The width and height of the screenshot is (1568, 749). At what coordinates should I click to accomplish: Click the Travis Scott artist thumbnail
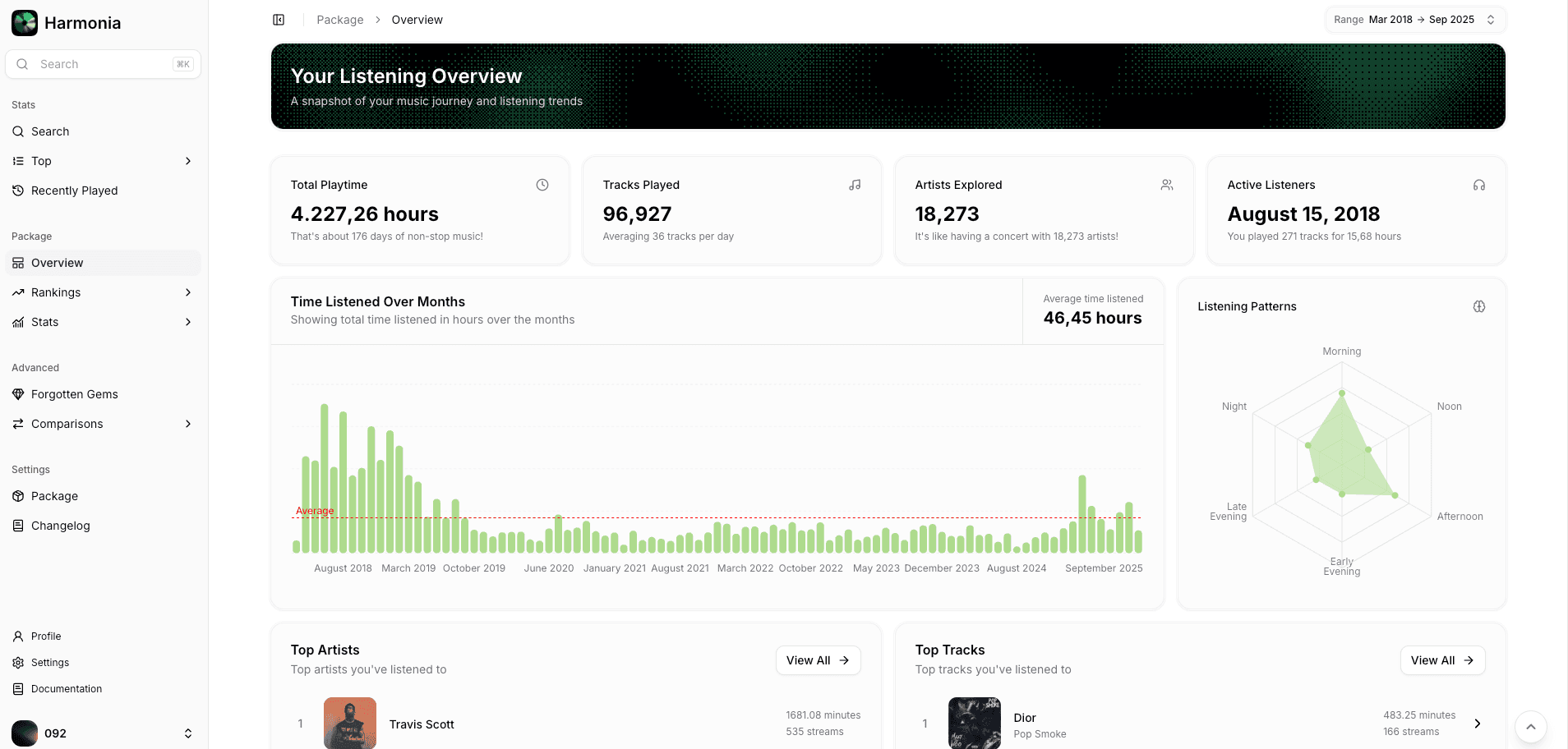point(350,723)
